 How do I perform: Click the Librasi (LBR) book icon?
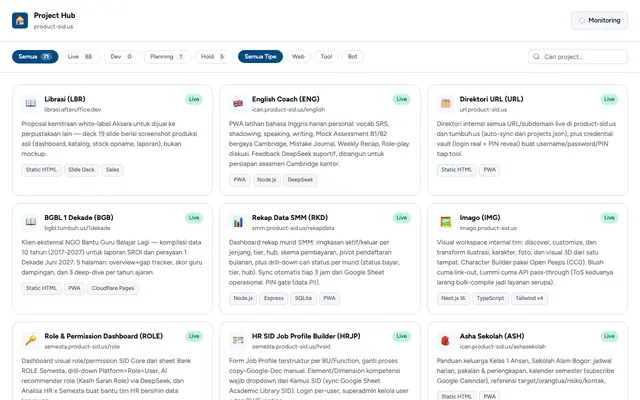click(x=31, y=103)
